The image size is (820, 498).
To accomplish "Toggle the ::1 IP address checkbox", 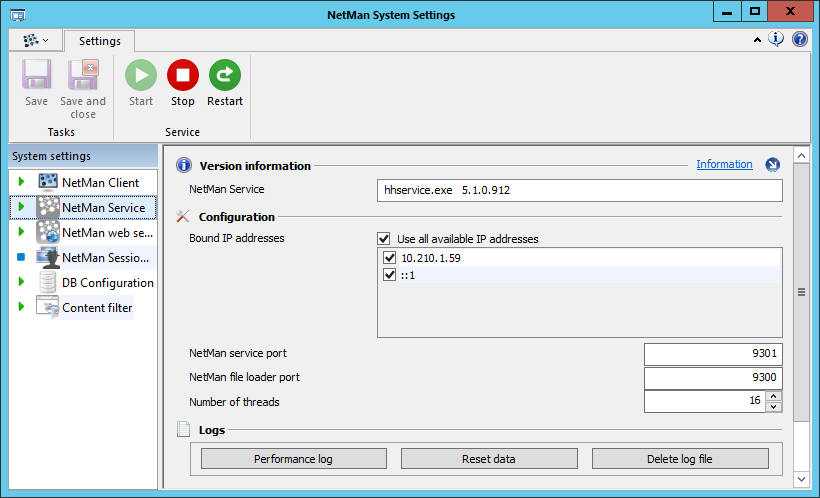I will [x=390, y=275].
